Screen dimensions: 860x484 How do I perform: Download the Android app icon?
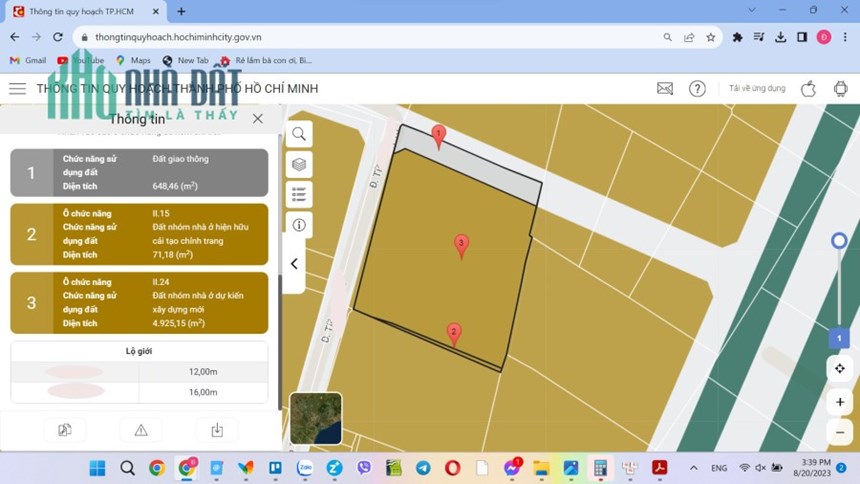840,88
